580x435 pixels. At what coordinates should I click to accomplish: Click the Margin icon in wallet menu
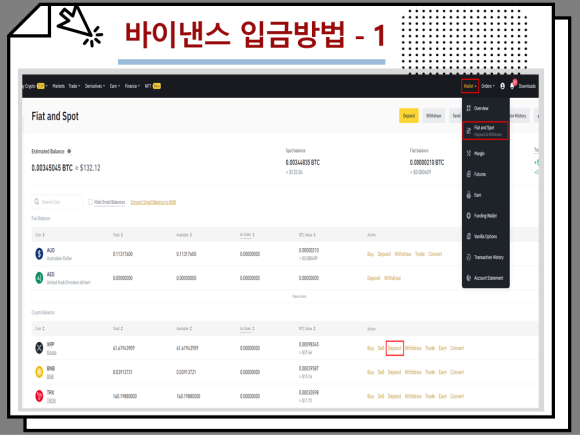pos(469,153)
